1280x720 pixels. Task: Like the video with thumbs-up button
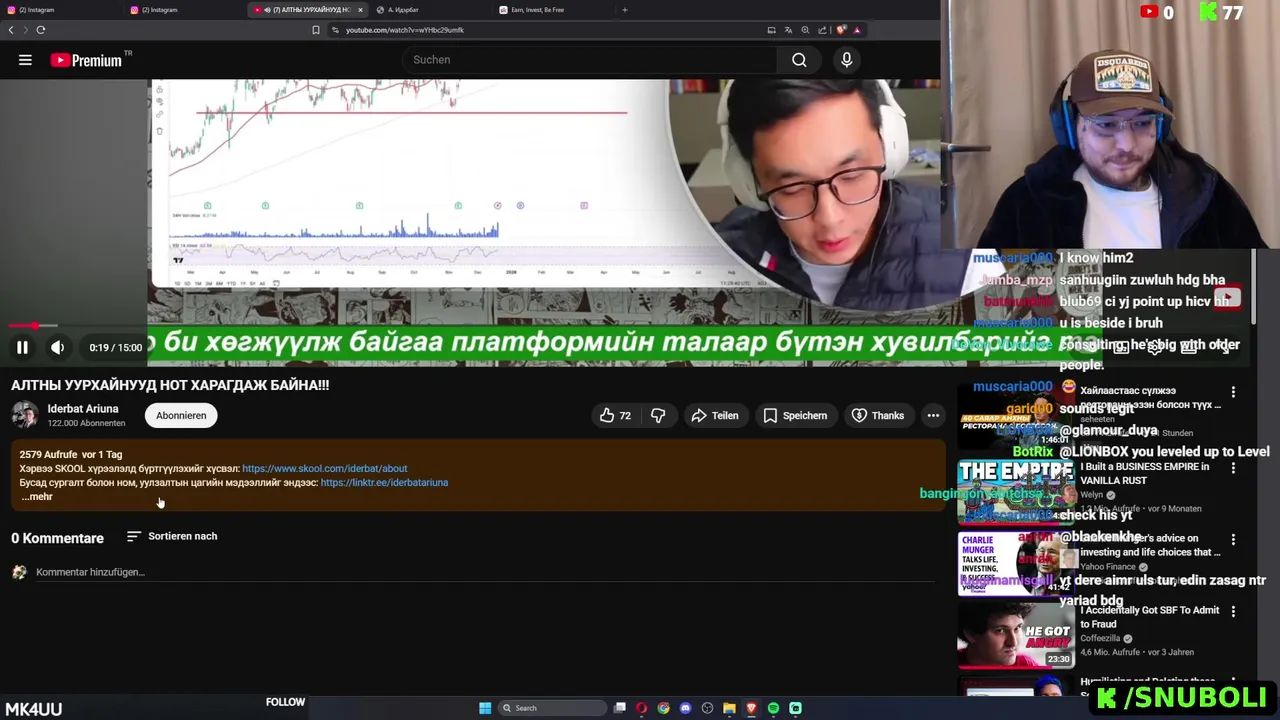[615, 416]
